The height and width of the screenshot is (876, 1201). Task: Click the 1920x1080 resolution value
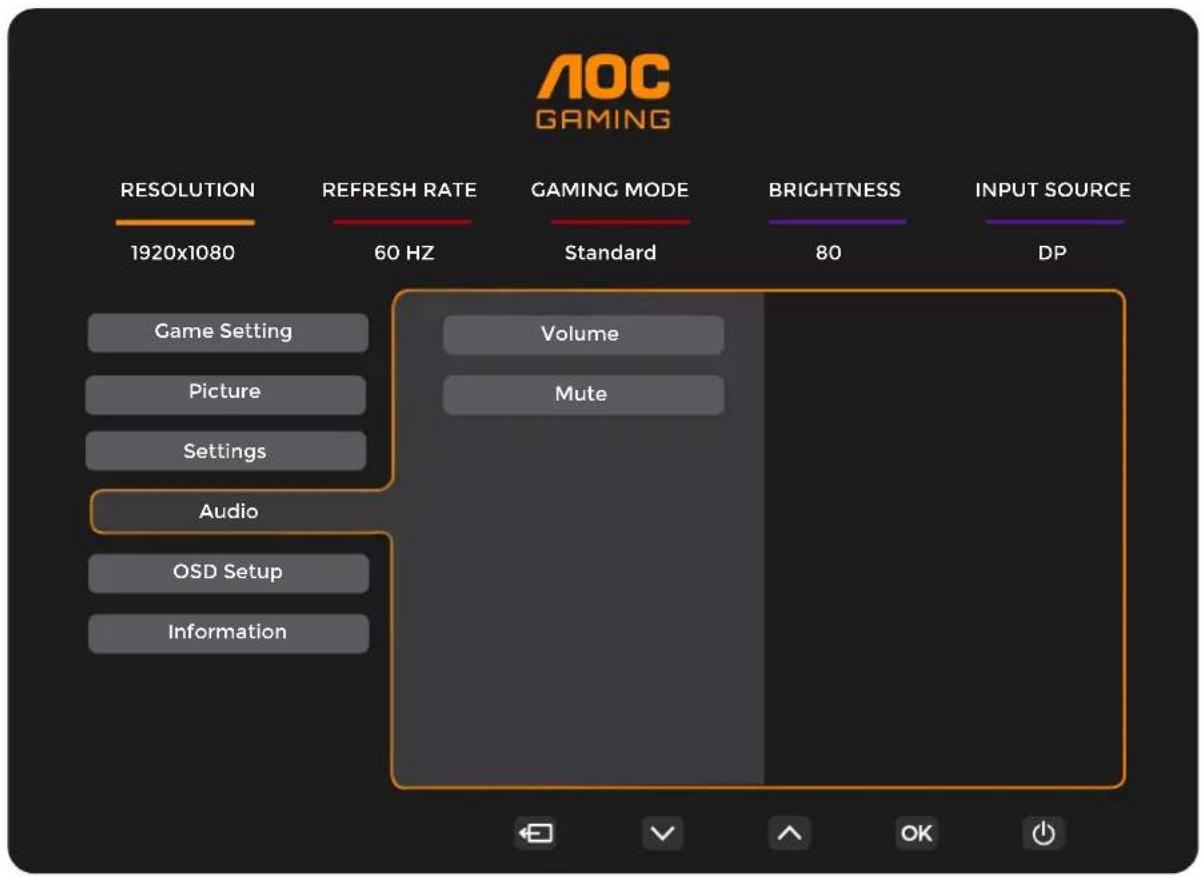183,253
